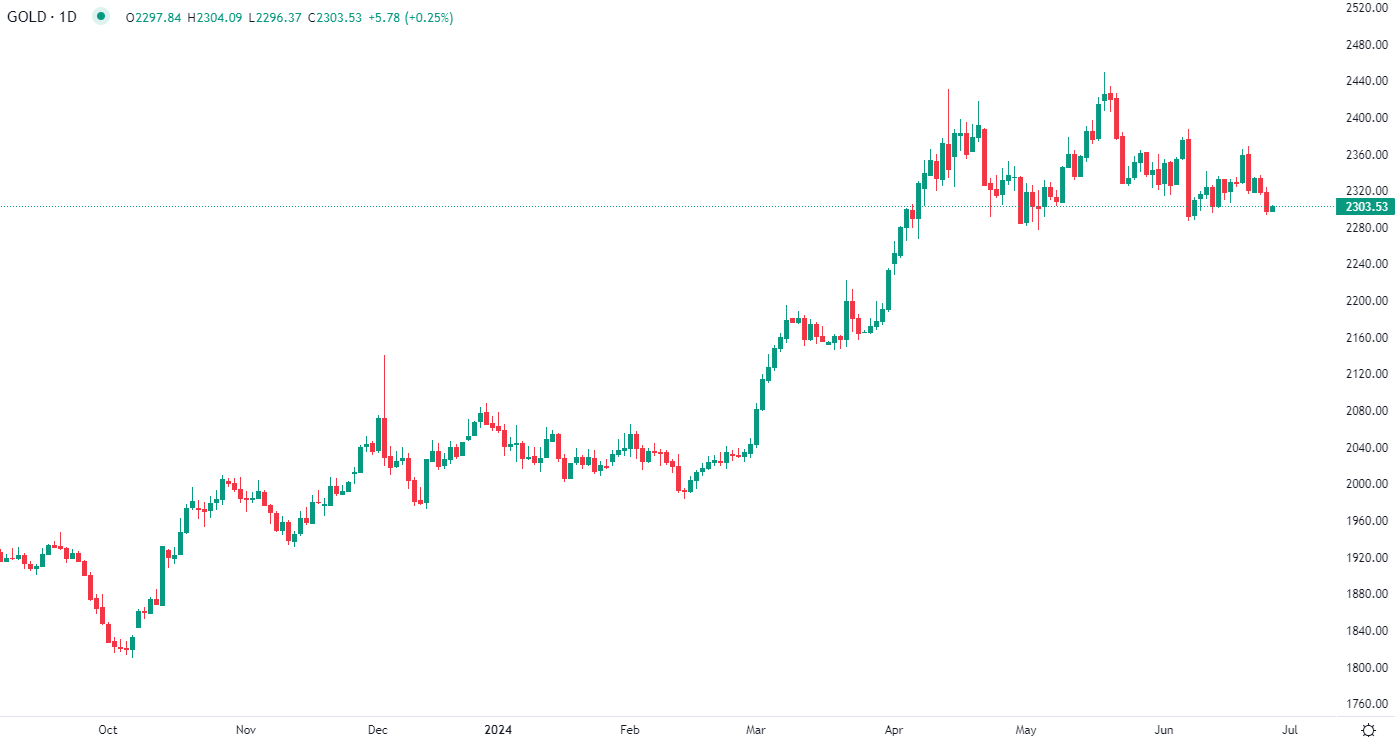This screenshot has height=756, width=1399.
Task: Click the +5.78 (+0.25%) change value
Action: [x=410, y=17]
